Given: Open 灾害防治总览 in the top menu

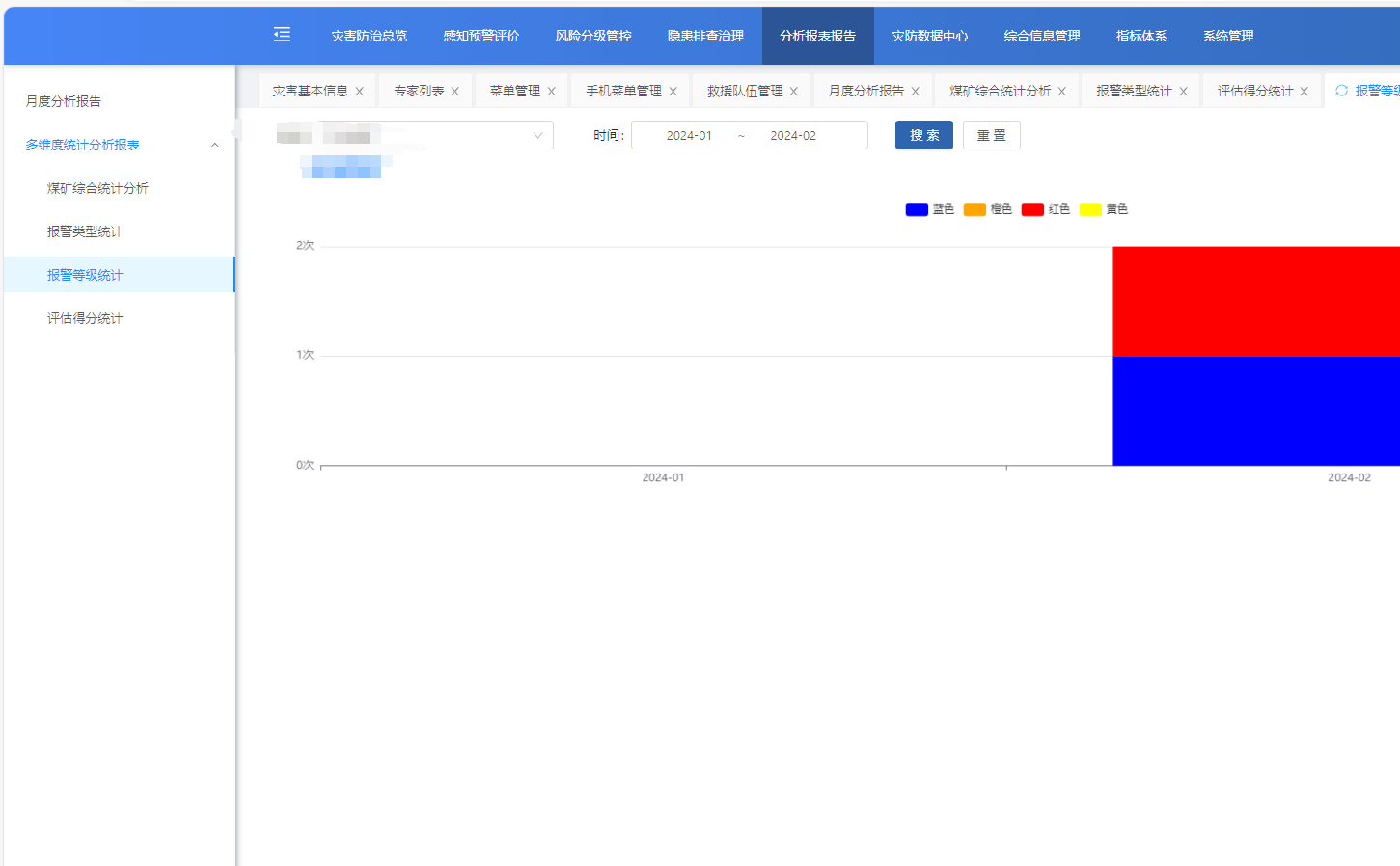Looking at the screenshot, I should tap(369, 36).
